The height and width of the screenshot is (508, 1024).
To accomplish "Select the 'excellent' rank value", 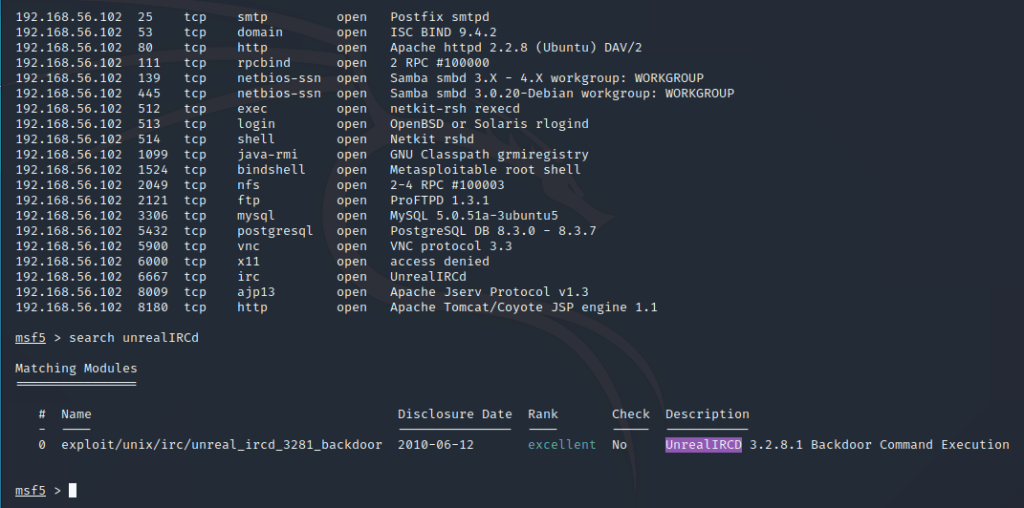I will click(x=561, y=445).
